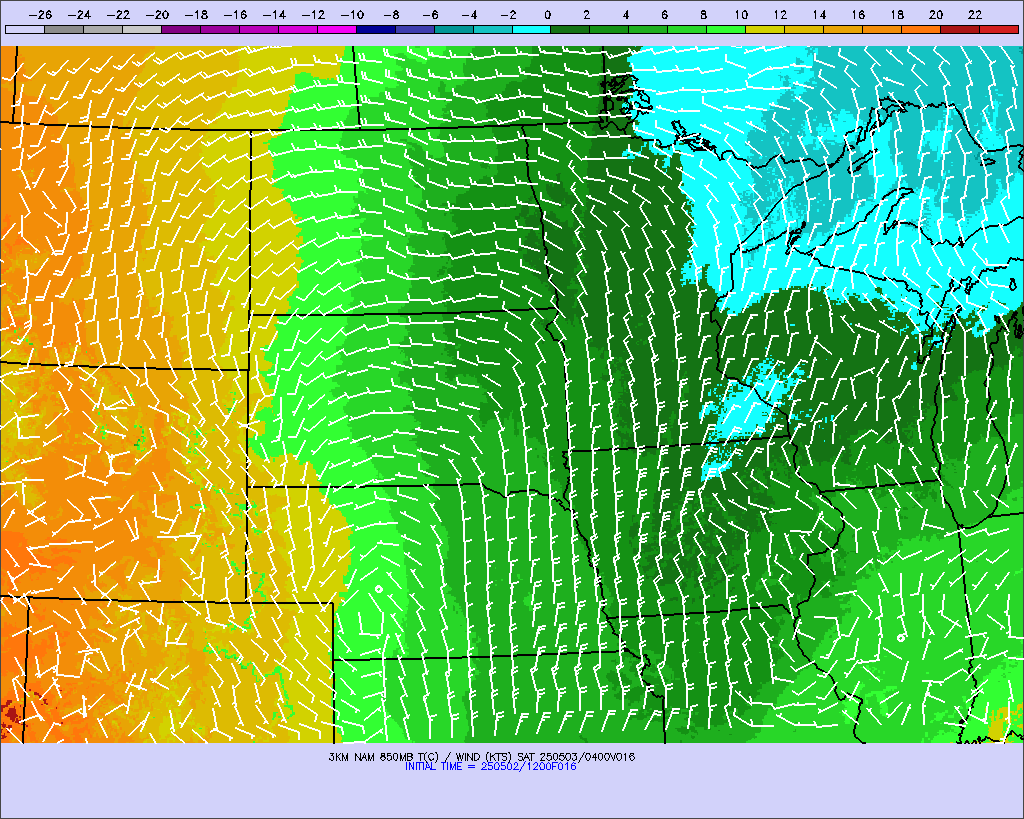1024x819 pixels.
Task: Select the dark green swatch between 0 and 2
Action: coord(571,30)
